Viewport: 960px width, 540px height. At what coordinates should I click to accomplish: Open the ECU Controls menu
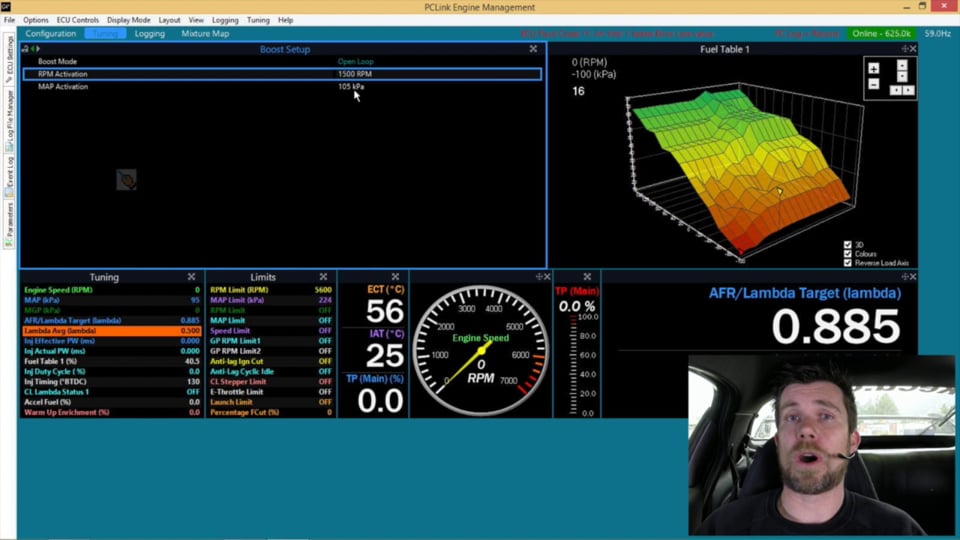click(78, 20)
